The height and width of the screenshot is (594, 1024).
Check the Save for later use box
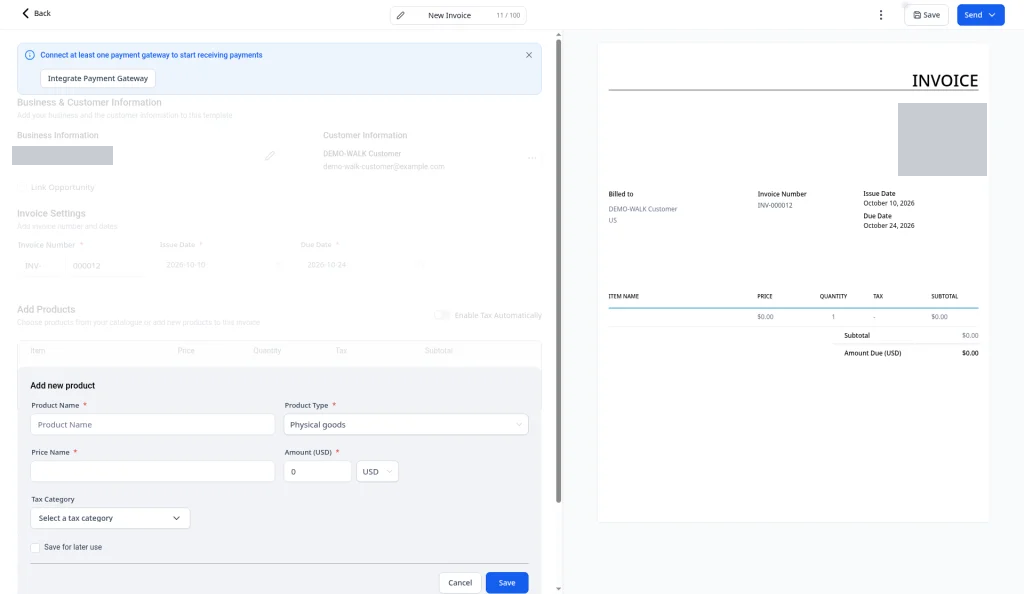[35, 548]
